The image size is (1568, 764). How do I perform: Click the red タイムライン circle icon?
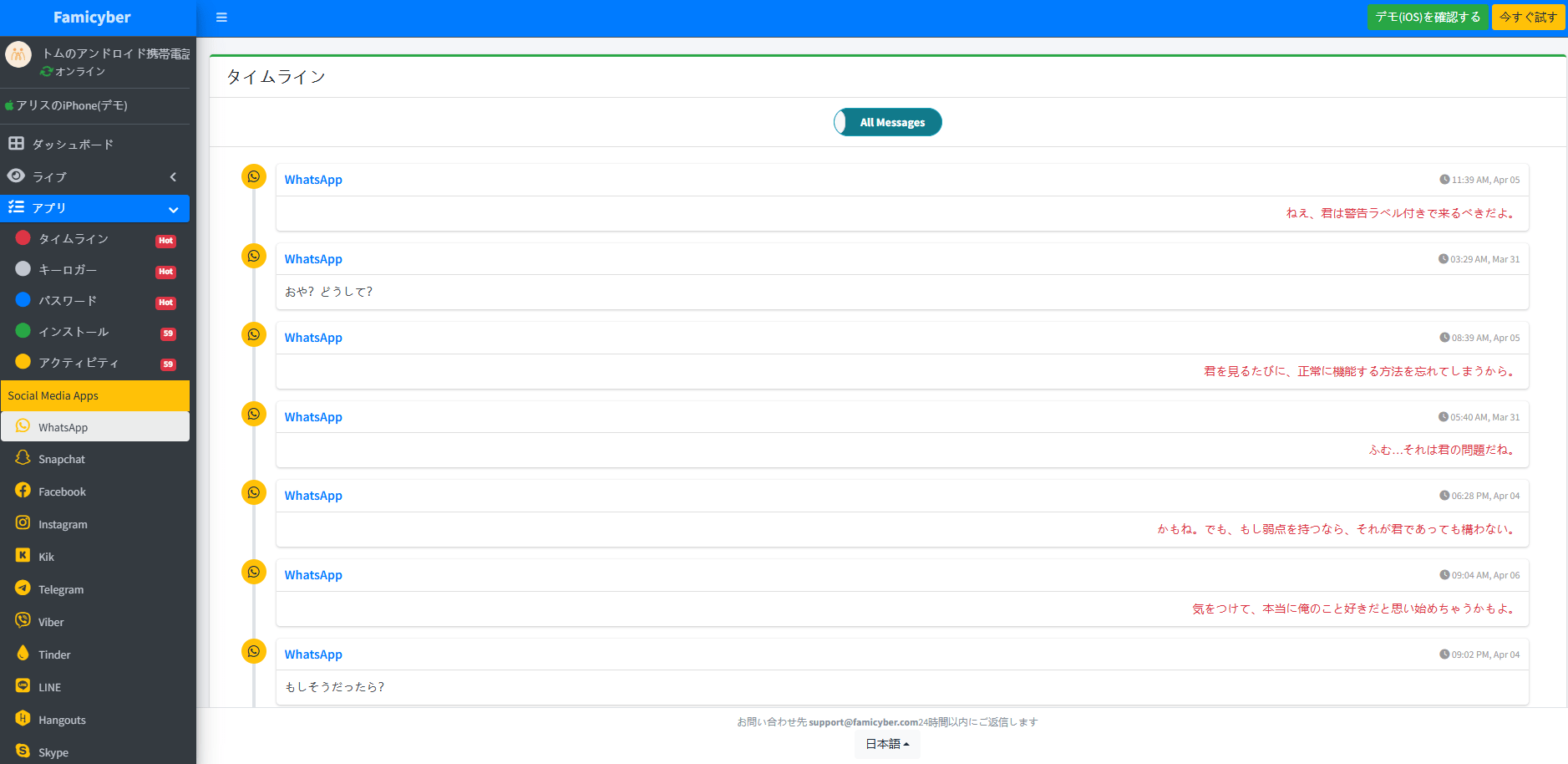pyautogui.click(x=23, y=238)
